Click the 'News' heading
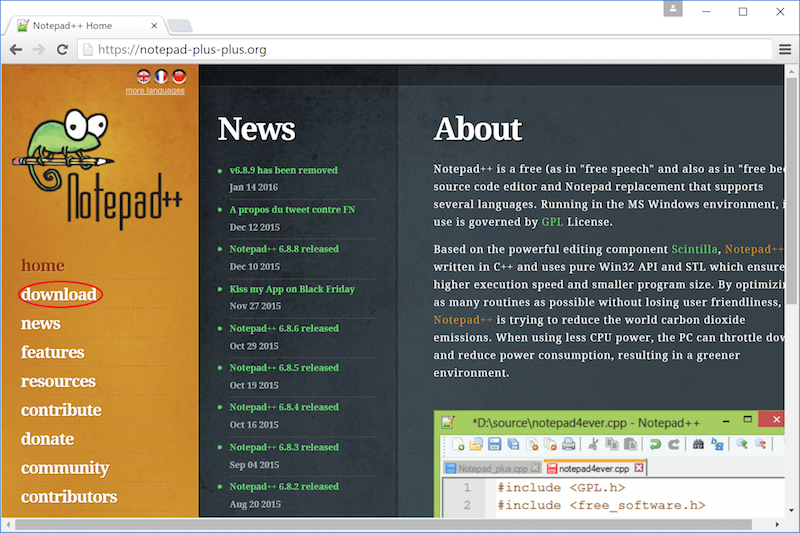Viewport: 800px width, 533px height. click(257, 129)
